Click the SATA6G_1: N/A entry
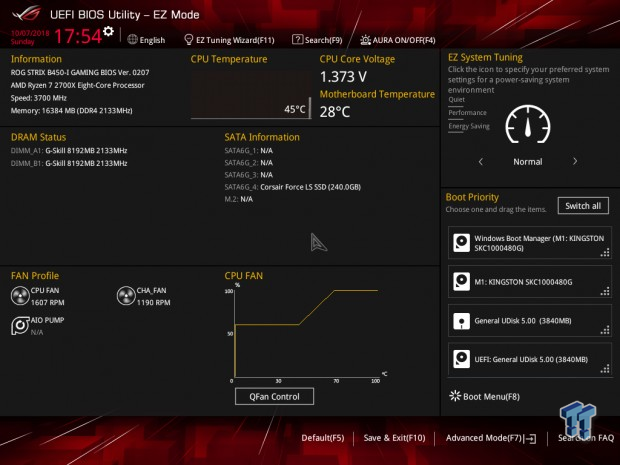620x465 pixels. 249,151
